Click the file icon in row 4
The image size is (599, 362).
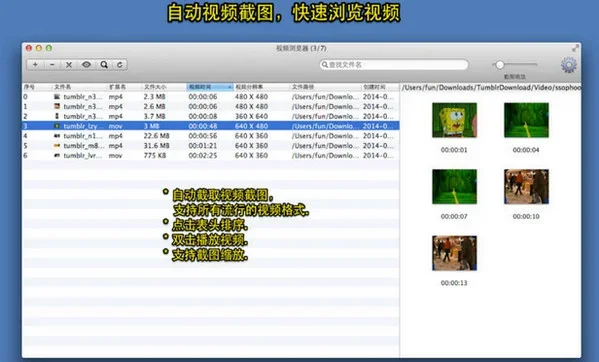coord(57,136)
